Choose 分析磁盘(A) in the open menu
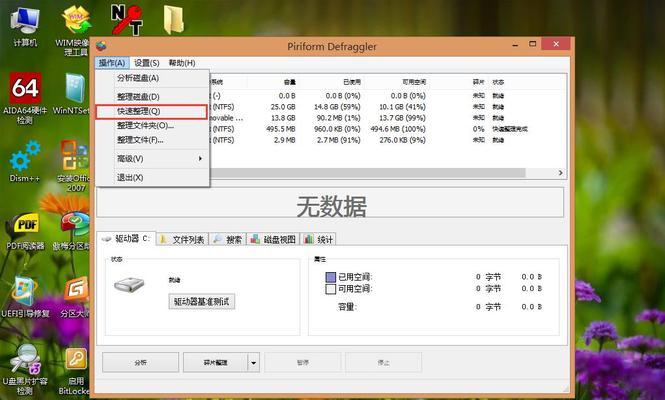This screenshot has height=400, width=665. 151,78
